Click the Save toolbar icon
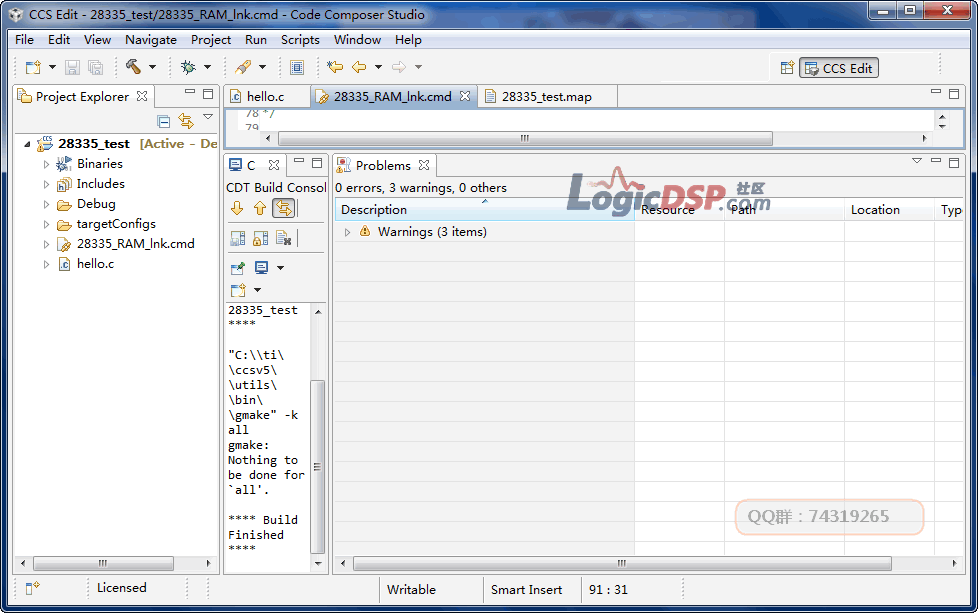The width and height of the screenshot is (978, 613). pos(72,67)
